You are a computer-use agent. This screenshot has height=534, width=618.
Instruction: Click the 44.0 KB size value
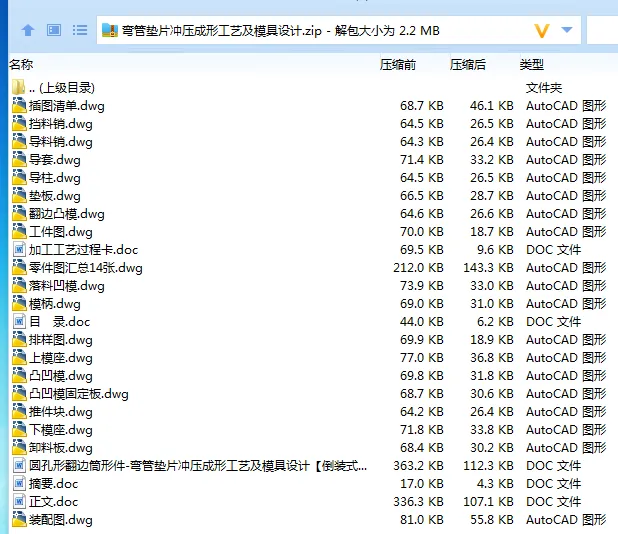422,322
